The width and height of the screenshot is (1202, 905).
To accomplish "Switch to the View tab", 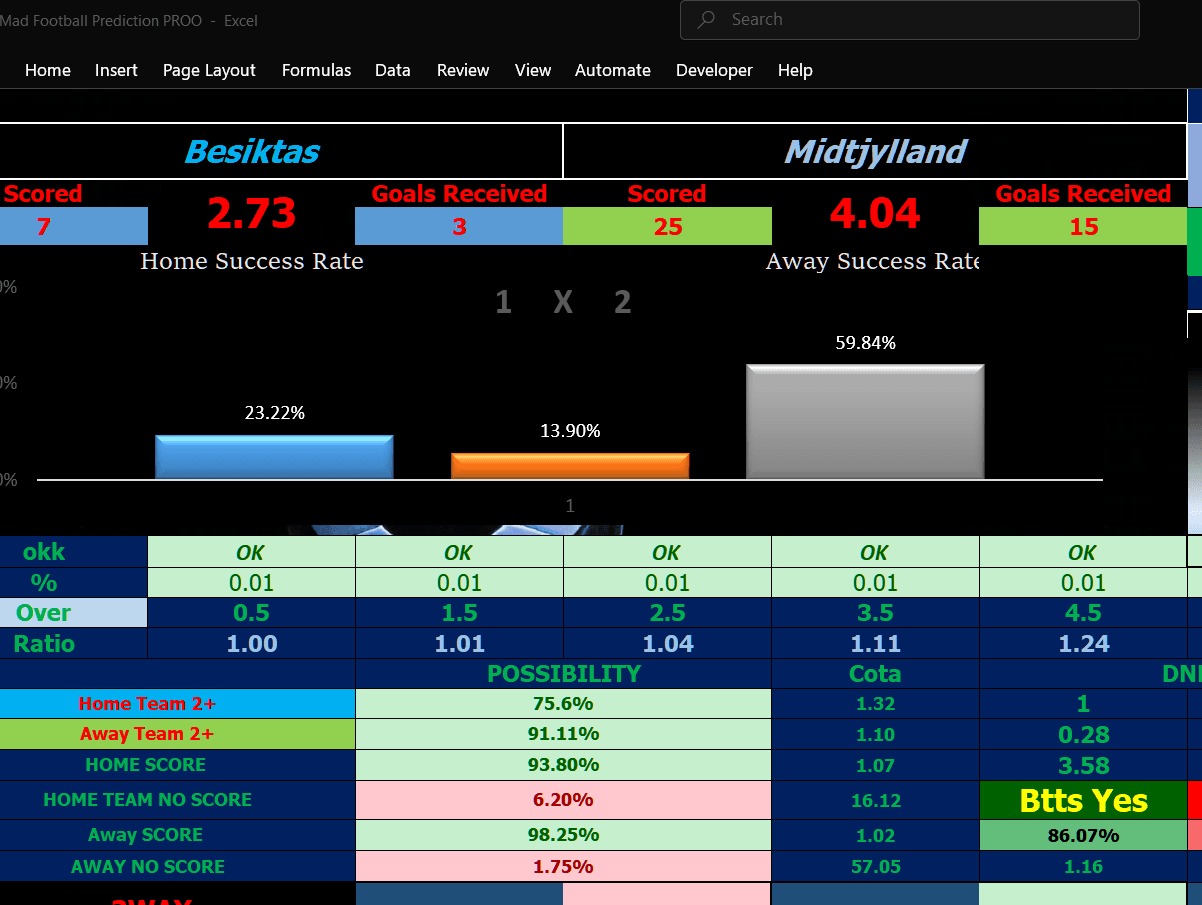I will pyautogui.click(x=533, y=70).
